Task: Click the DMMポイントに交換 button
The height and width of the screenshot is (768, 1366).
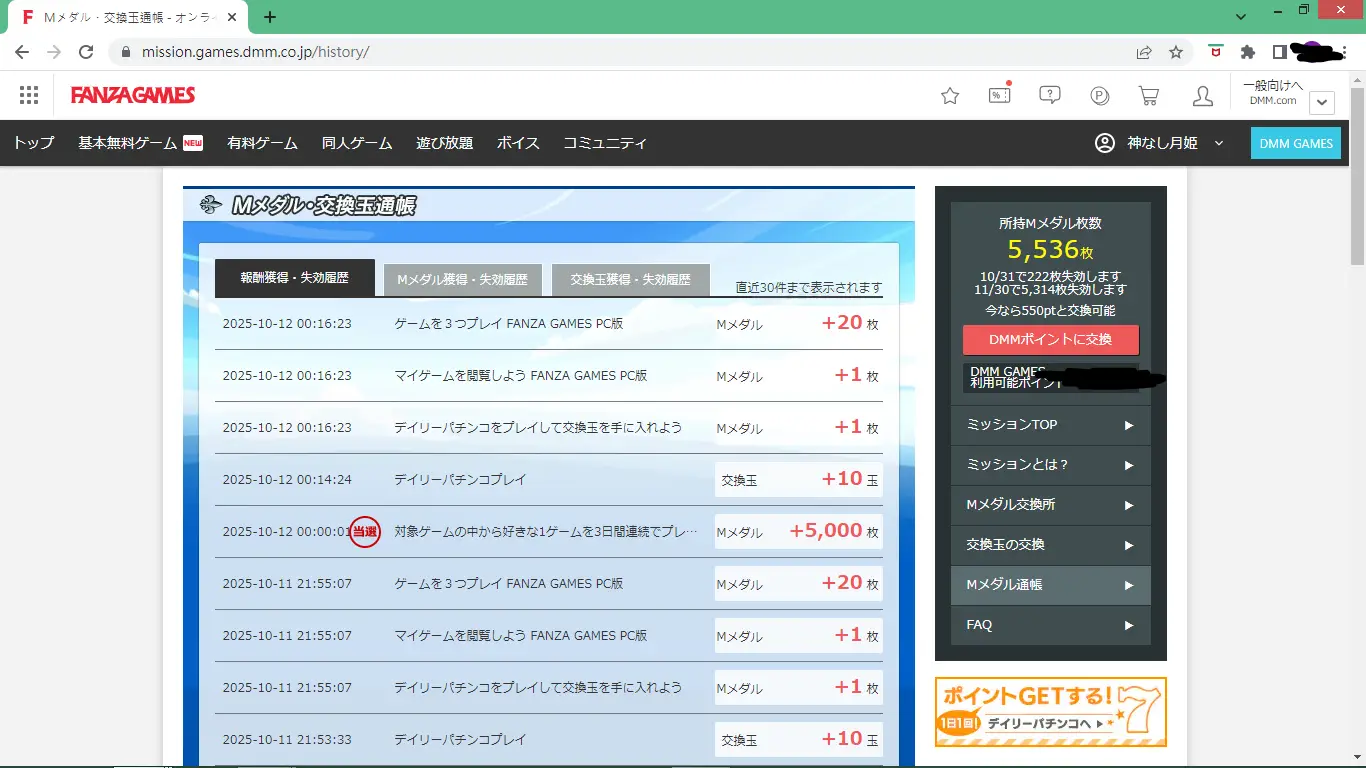Action: click(1050, 340)
